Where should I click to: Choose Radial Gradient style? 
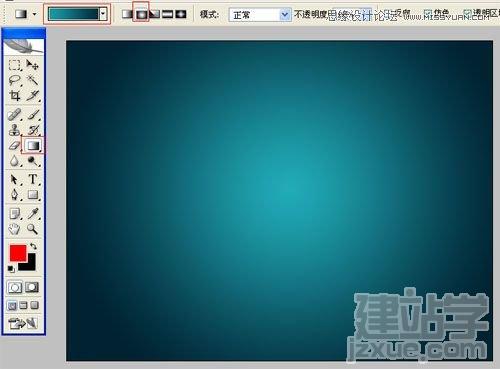click(141, 14)
